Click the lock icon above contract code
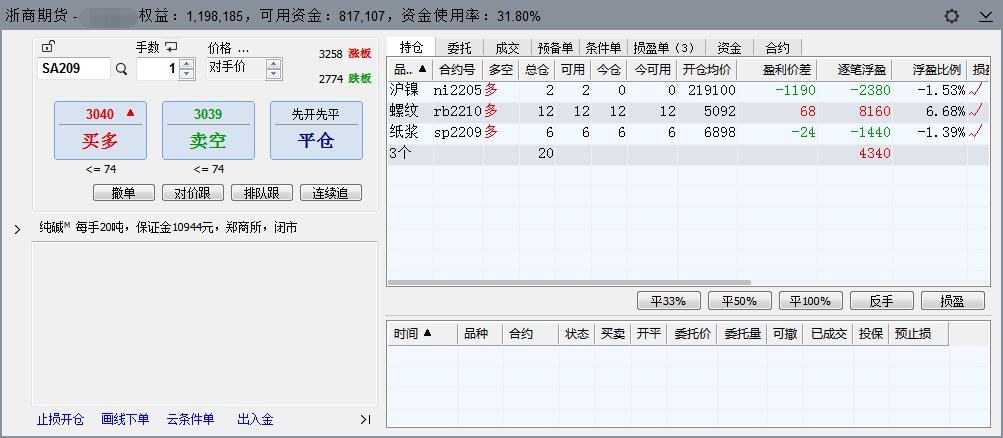1003x438 pixels. (x=49, y=46)
